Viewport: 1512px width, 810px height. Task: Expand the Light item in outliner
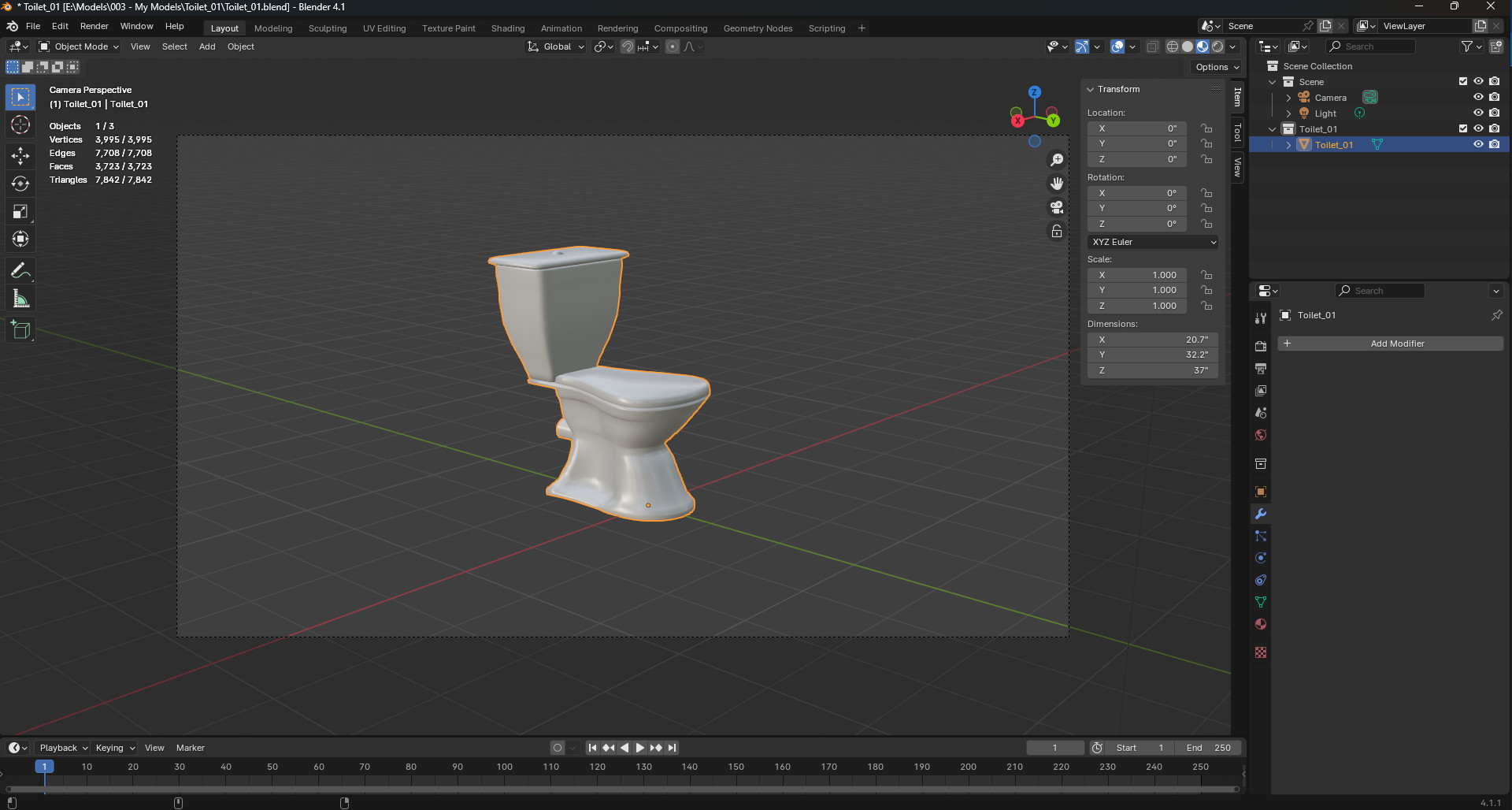[1288, 113]
